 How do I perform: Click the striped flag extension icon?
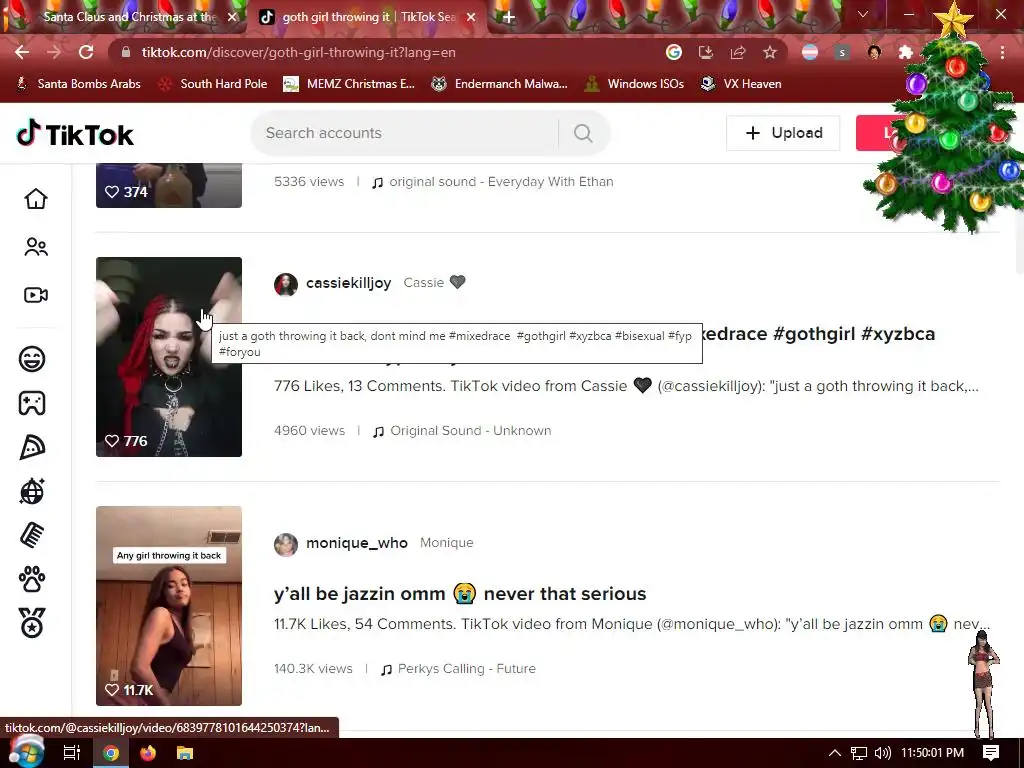click(x=810, y=52)
